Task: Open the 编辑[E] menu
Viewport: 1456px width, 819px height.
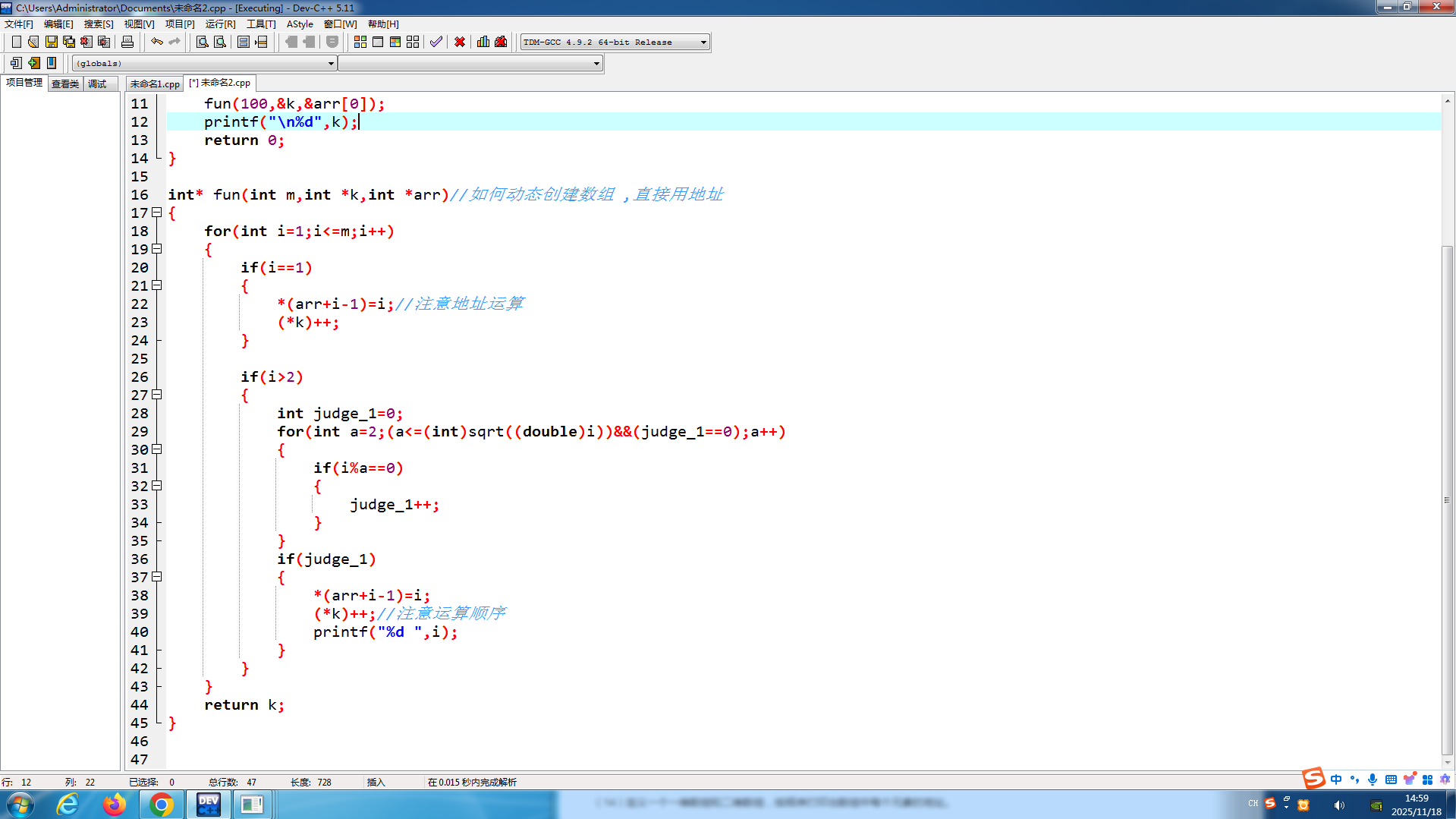Action: pos(58,24)
